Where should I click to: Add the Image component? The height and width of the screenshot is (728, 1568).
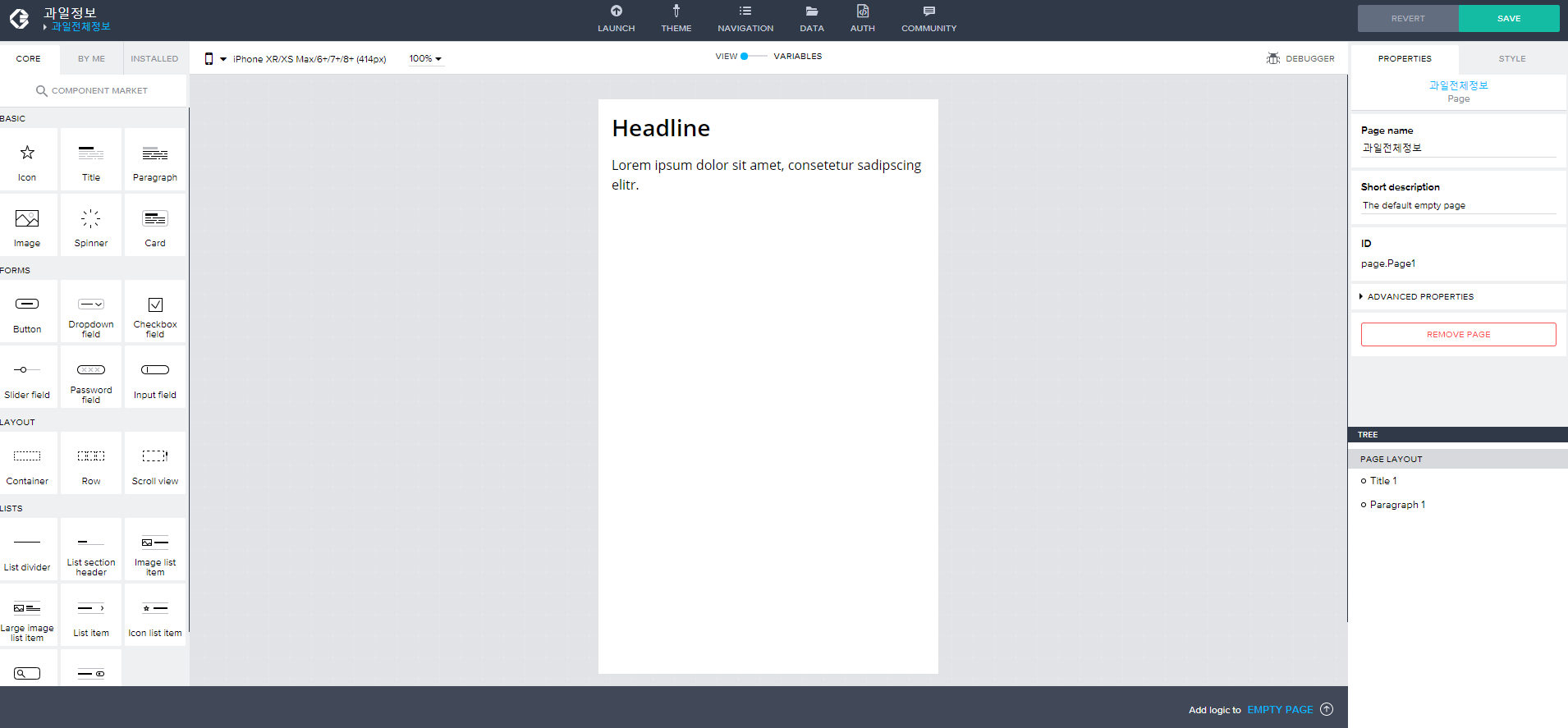tap(27, 226)
